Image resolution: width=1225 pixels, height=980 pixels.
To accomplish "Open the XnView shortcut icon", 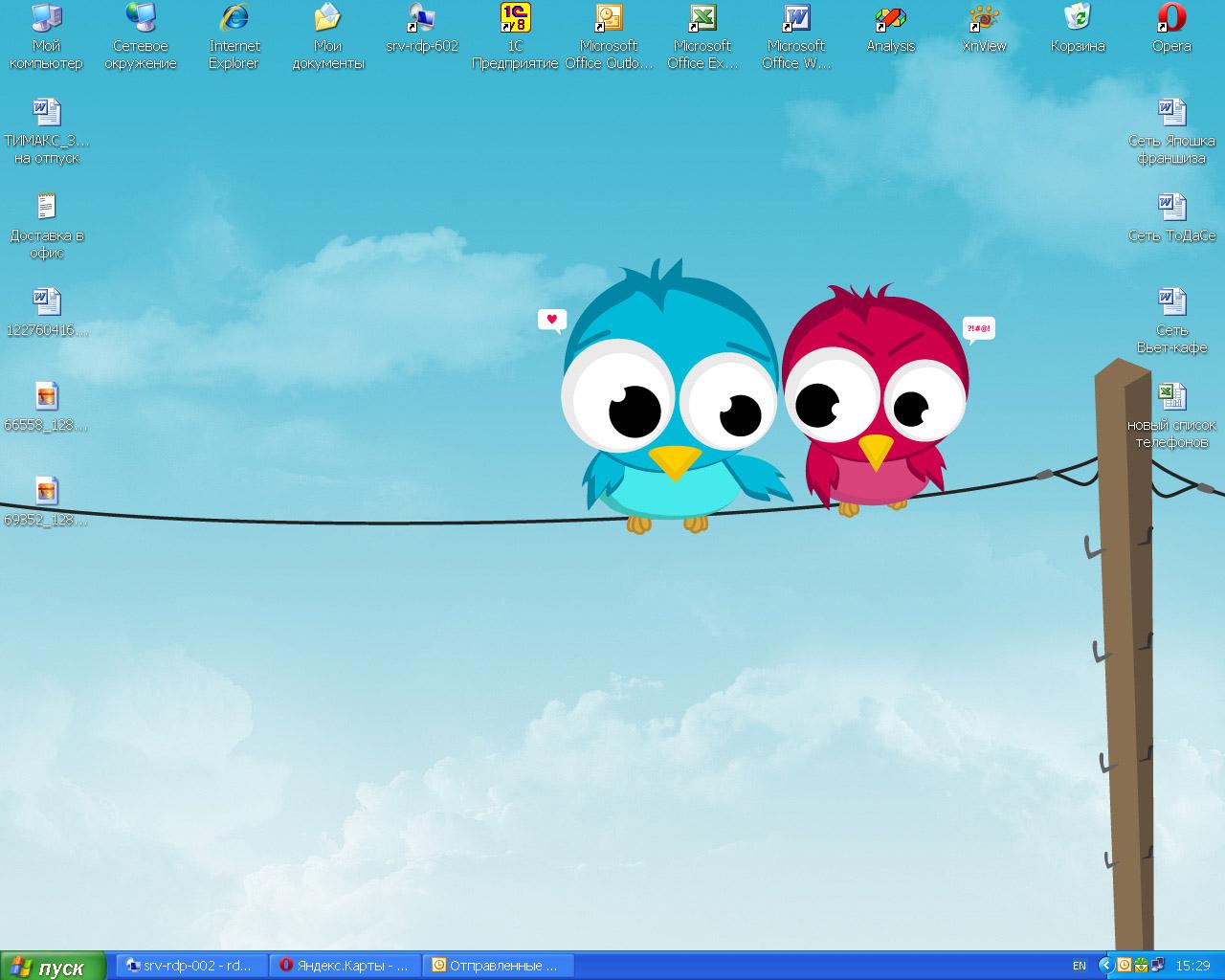I will (x=984, y=19).
